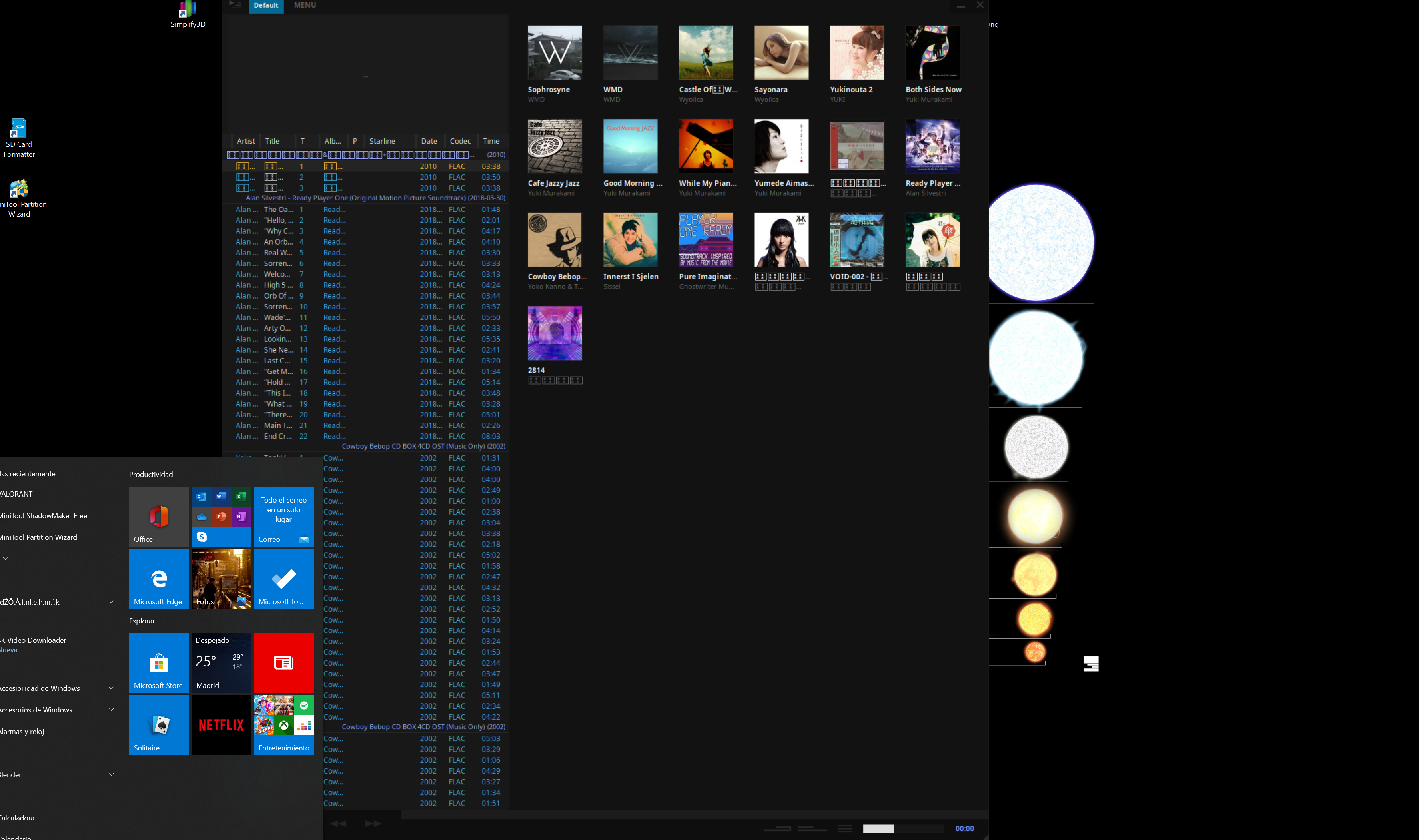Image resolution: width=1419 pixels, height=840 pixels.
Task: Click the playlist icon left of Default tab
Action: click(x=236, y=5)
